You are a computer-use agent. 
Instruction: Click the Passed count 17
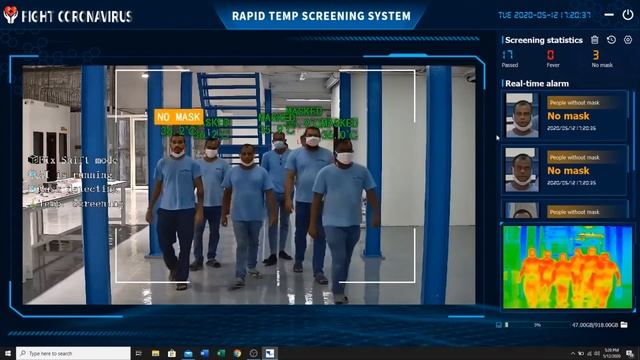click(508, 55)
